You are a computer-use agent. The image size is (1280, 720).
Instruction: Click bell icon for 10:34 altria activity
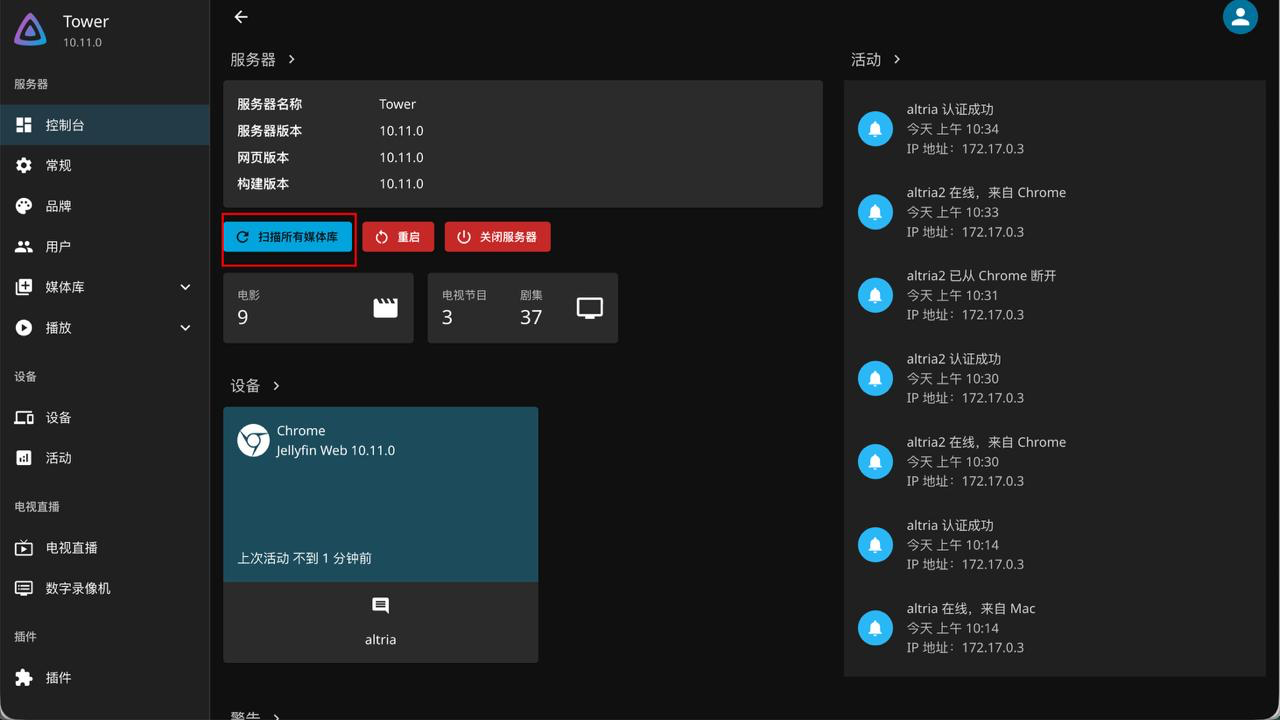click(875, 129)
